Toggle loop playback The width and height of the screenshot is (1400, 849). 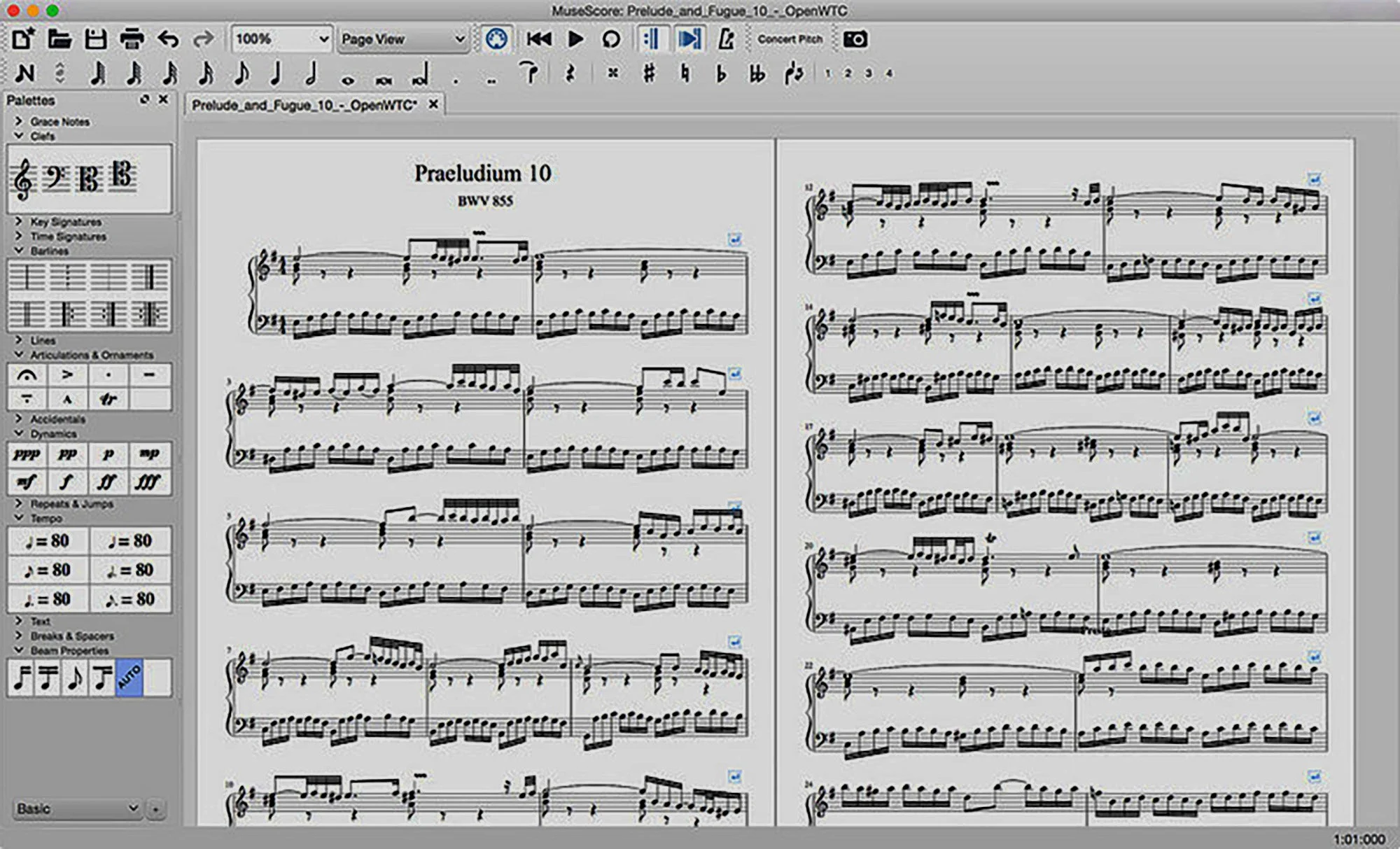coord(611,39)
